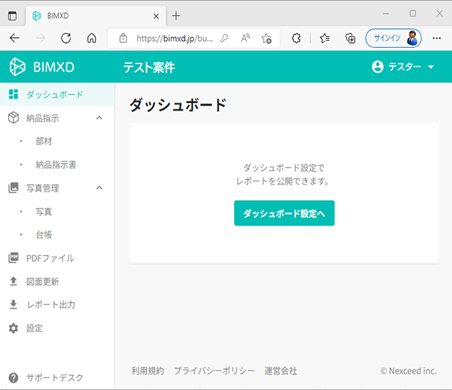The height and width of the screenshot is (390, 452).
Task: Open the browser extensions icon
Action: tap(296, 38)
